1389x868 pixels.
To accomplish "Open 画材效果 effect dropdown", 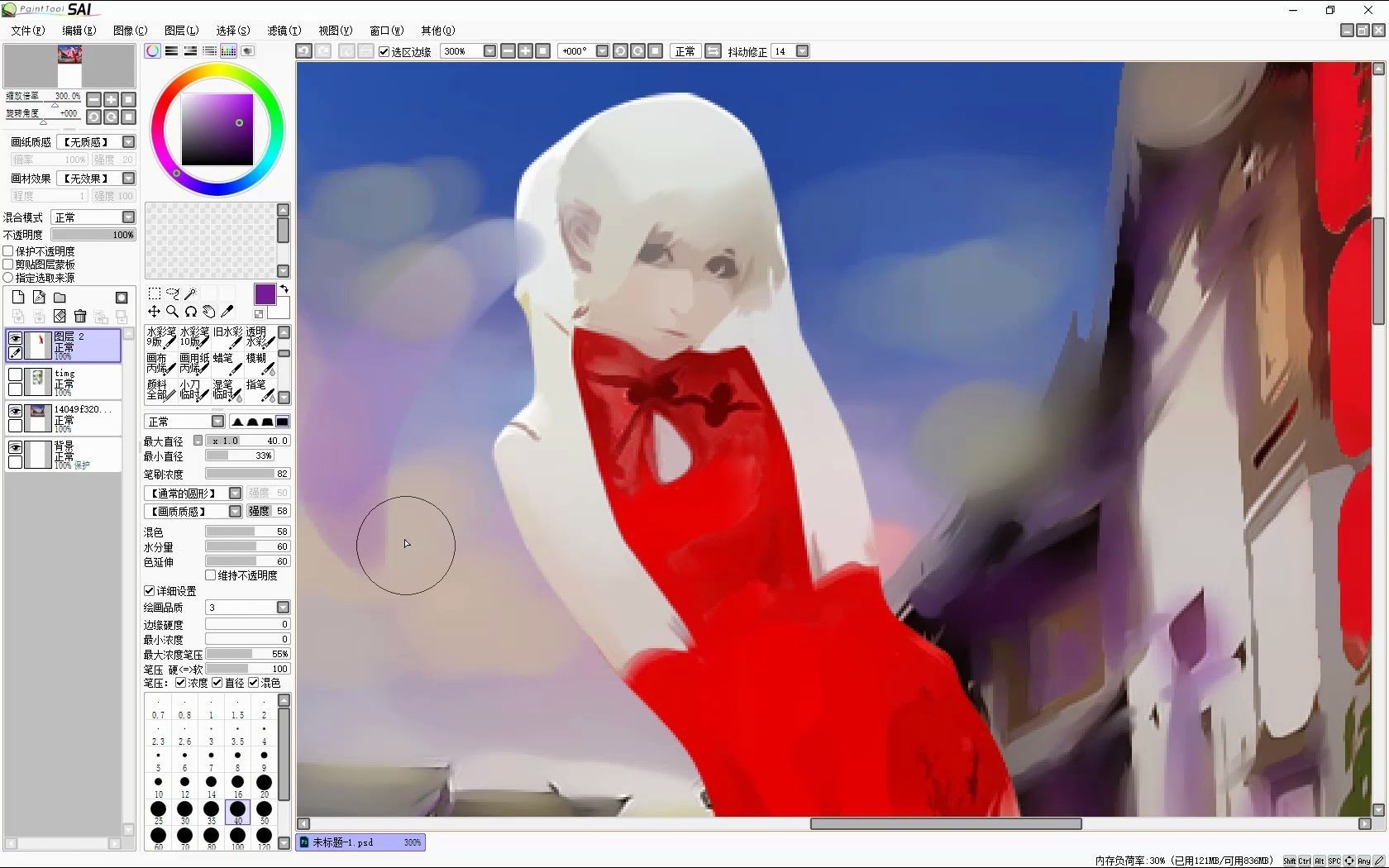I will (x=128, y=179).
